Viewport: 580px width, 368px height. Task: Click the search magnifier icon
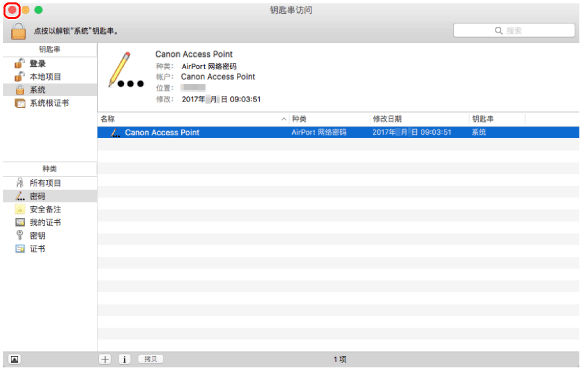499,30
